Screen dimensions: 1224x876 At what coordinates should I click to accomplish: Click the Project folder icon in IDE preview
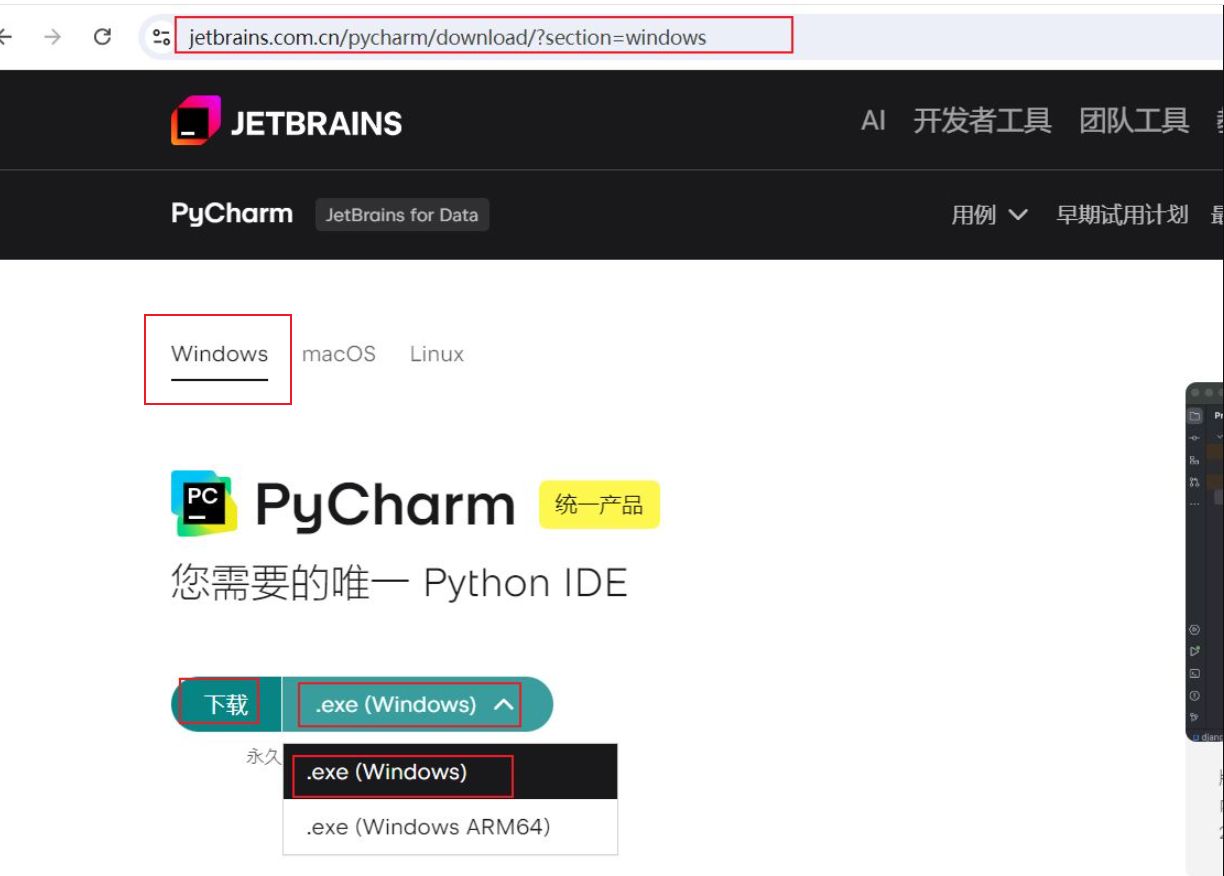click(x=1194, y=415)
